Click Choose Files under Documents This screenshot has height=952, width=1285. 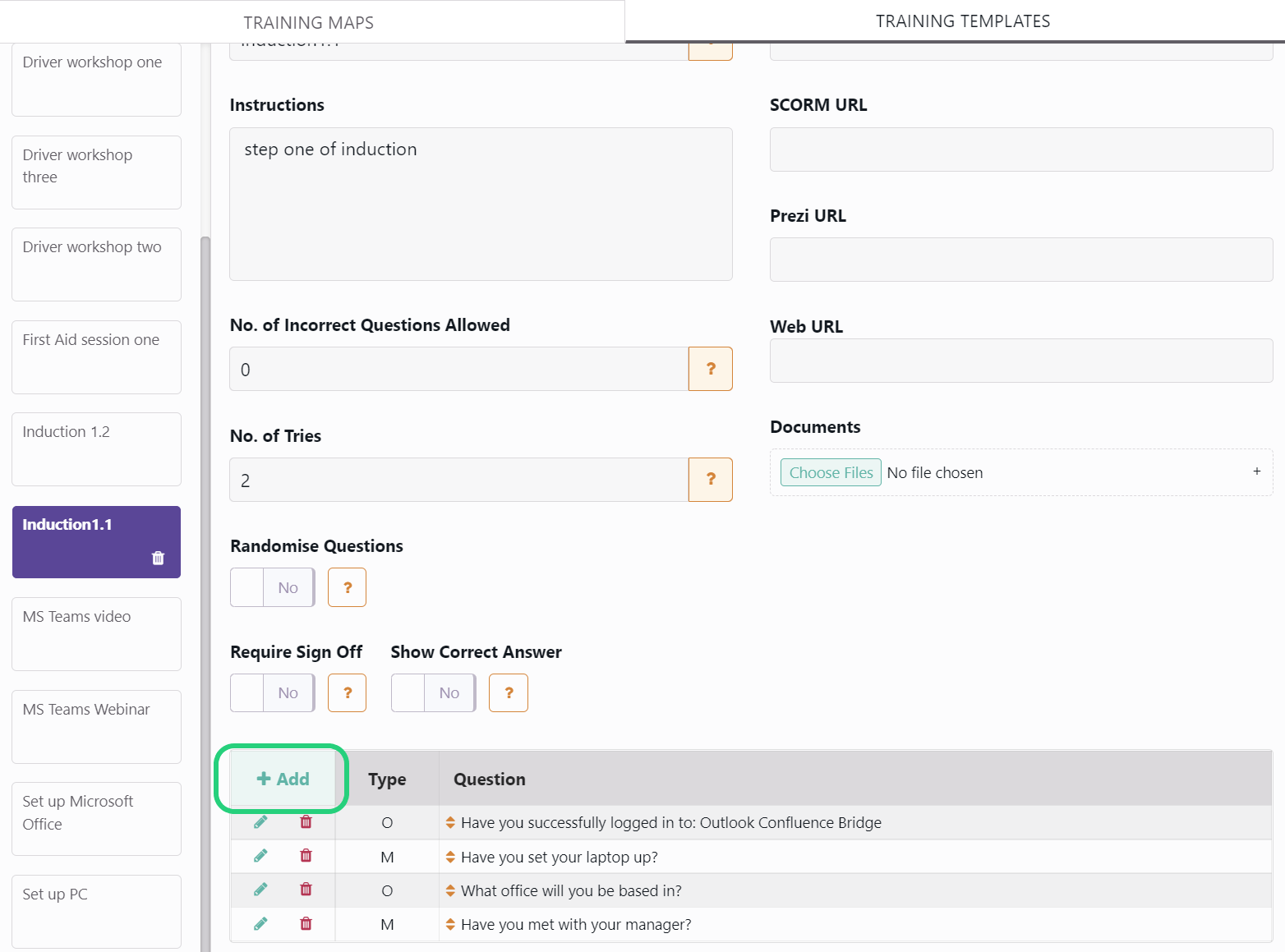pyautogui.click(x=831, y=472)
